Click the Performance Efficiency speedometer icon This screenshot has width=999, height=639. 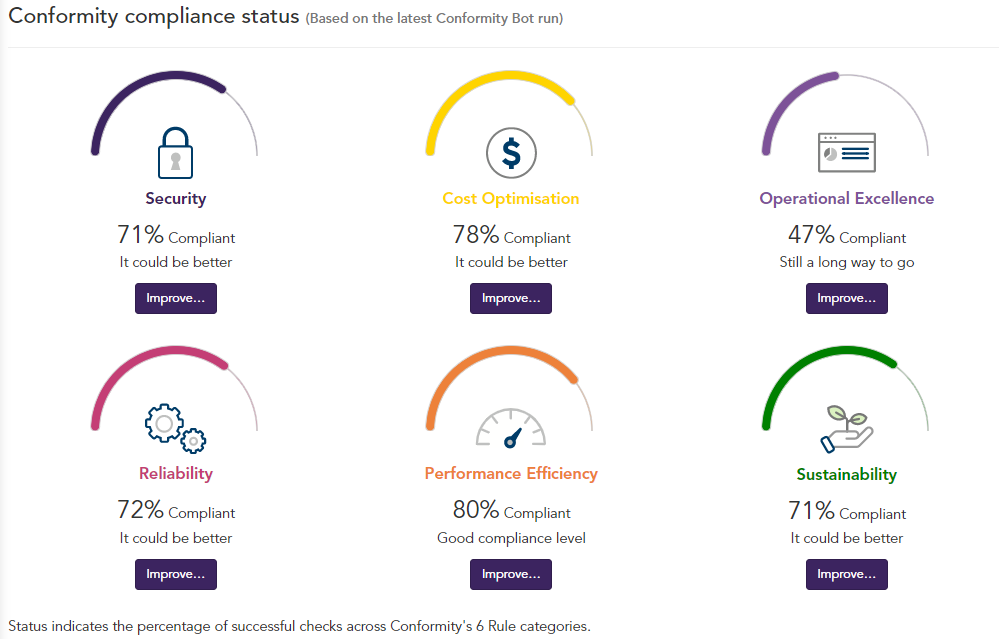(x=511, y=428)
